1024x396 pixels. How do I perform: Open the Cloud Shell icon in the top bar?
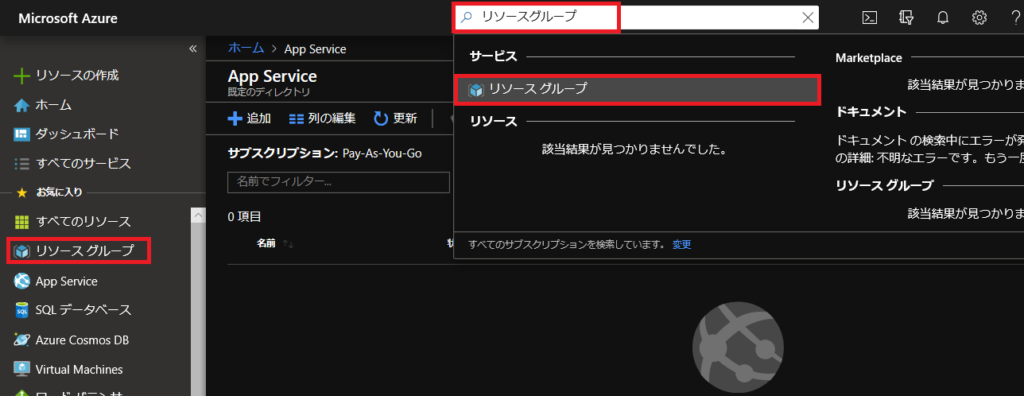tap(869, 18)
